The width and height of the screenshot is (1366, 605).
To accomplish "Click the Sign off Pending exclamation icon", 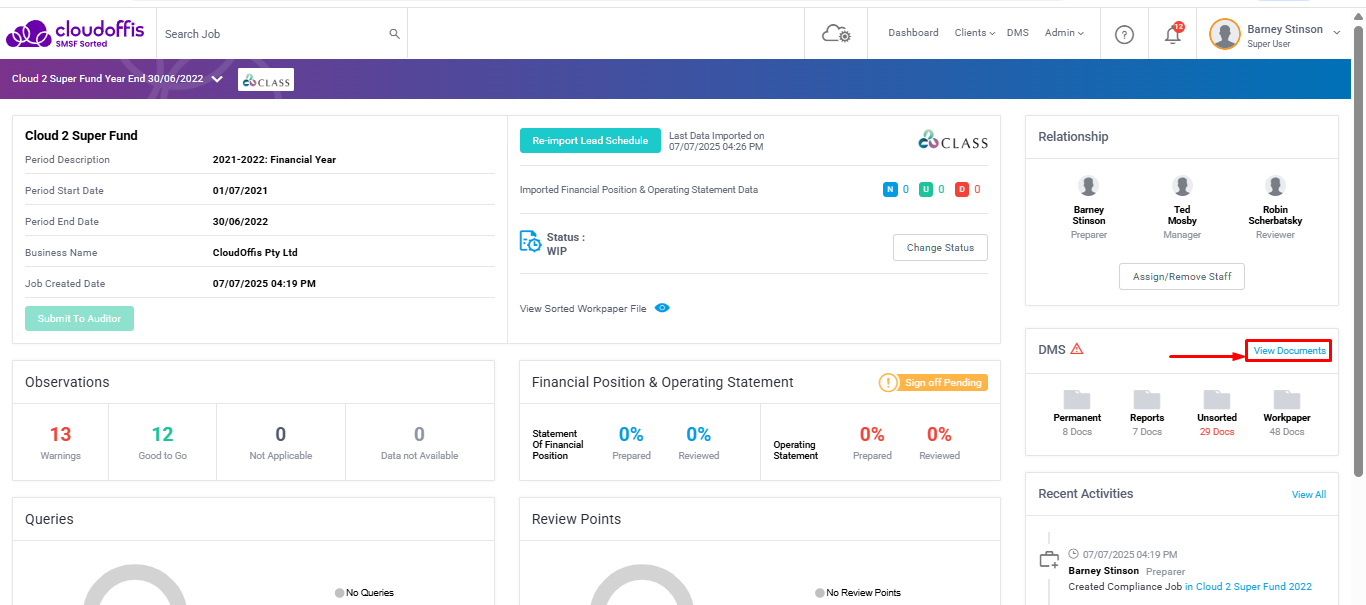I will pos(888,383).
